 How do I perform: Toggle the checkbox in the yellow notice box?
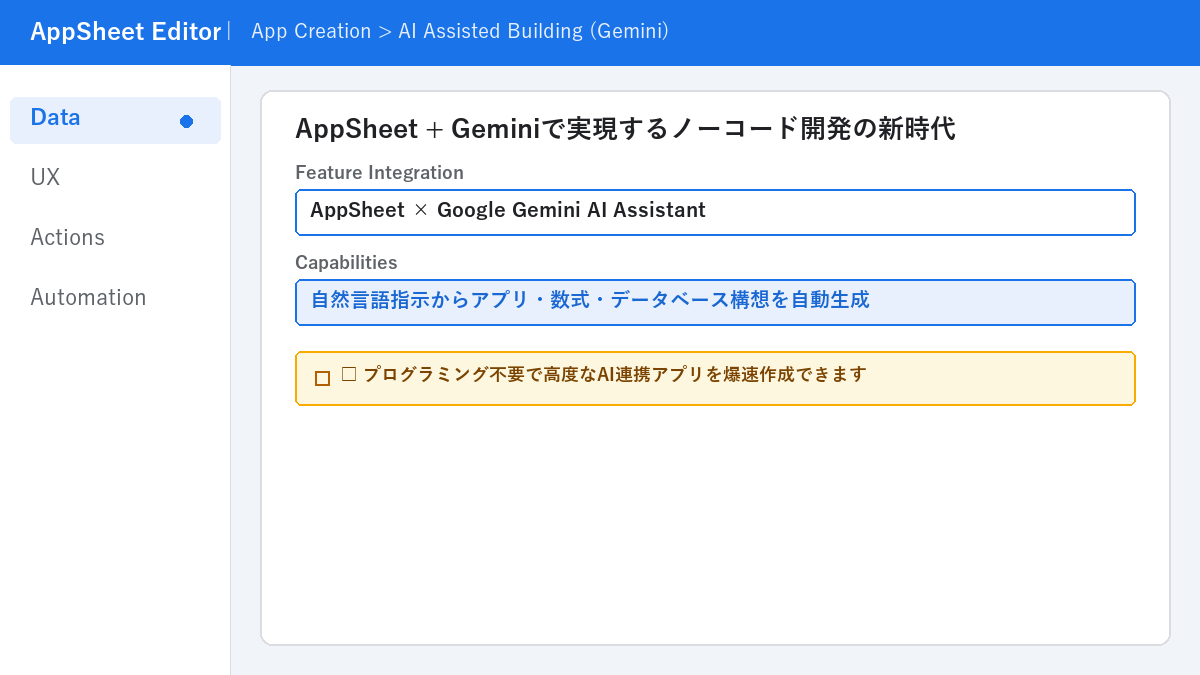pos(322,378)
